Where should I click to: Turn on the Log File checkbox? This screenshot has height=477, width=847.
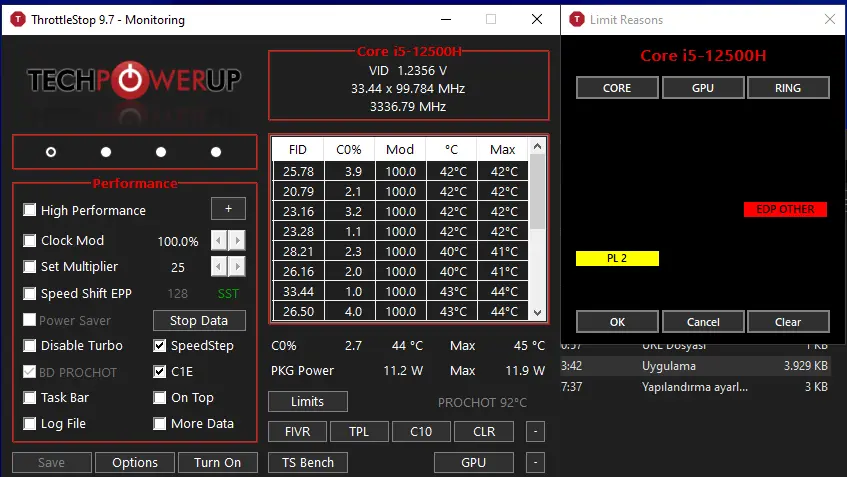(29, 424)
